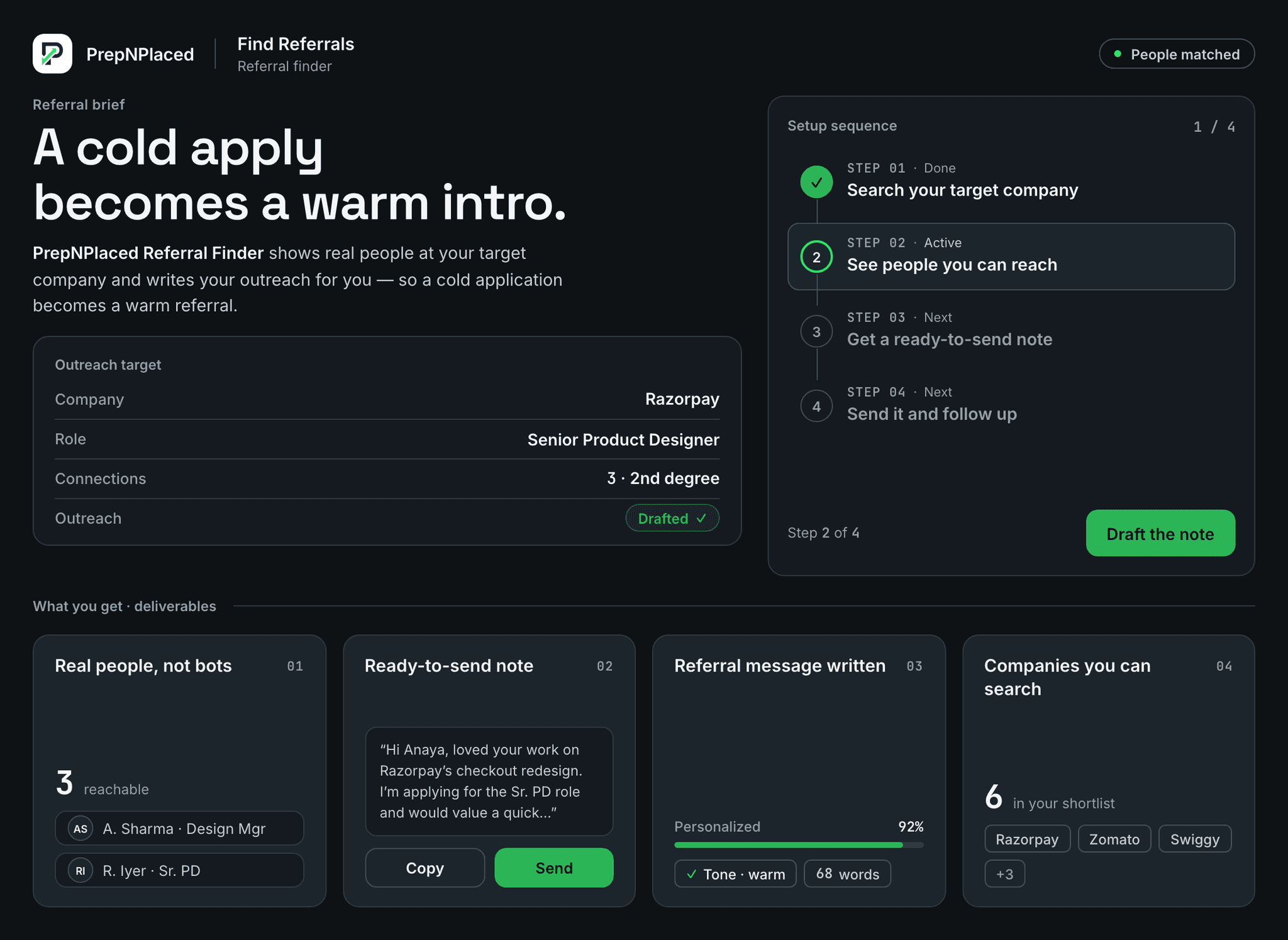Click the green Step 01 done checkmark
Image resolution: width=1288 pixels, height=940 pixels.
point(816,182)
